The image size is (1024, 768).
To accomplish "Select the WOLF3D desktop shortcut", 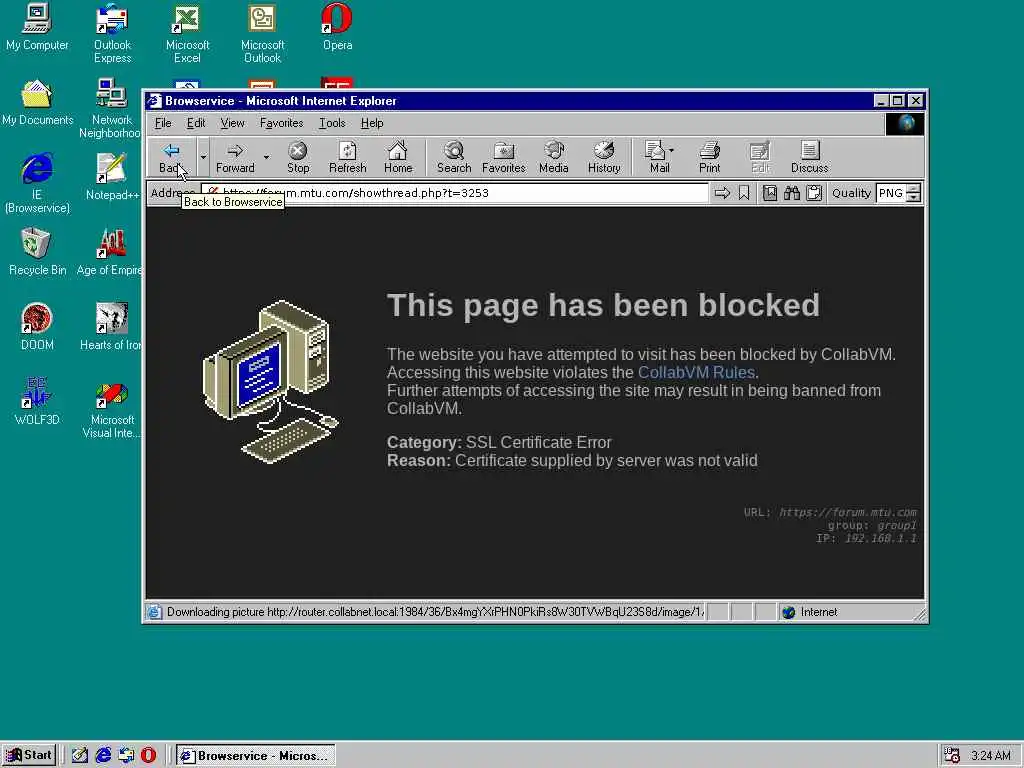I will (37, 402).
